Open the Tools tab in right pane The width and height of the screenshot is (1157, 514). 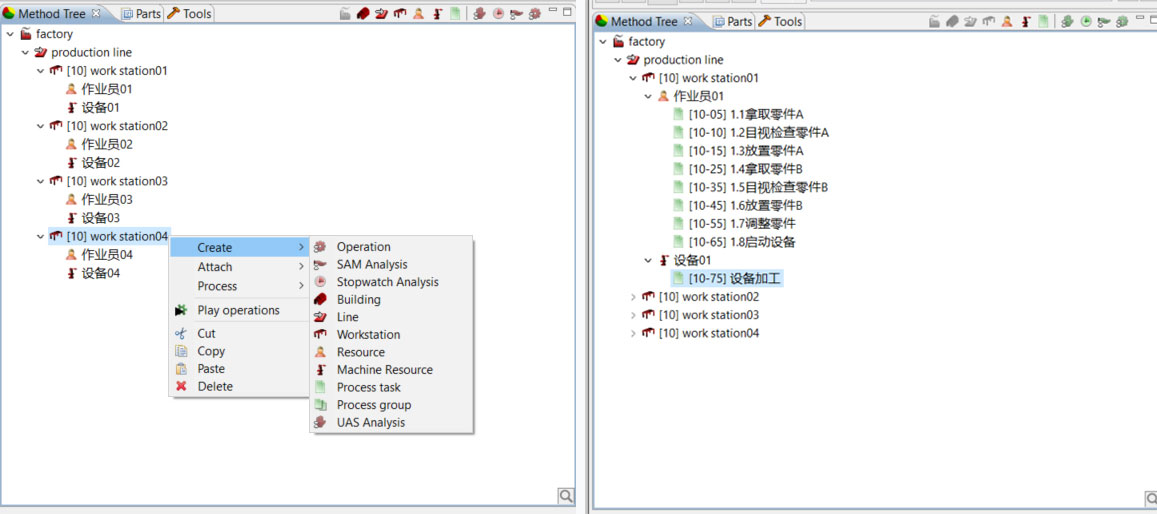[x=780, y=21]
